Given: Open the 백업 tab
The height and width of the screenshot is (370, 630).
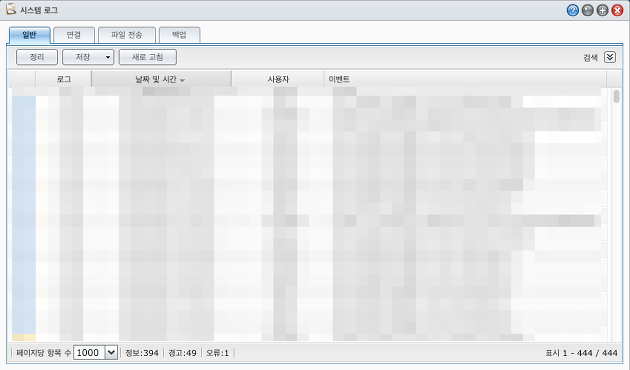Looking at the screenshot, I should 179,35.
